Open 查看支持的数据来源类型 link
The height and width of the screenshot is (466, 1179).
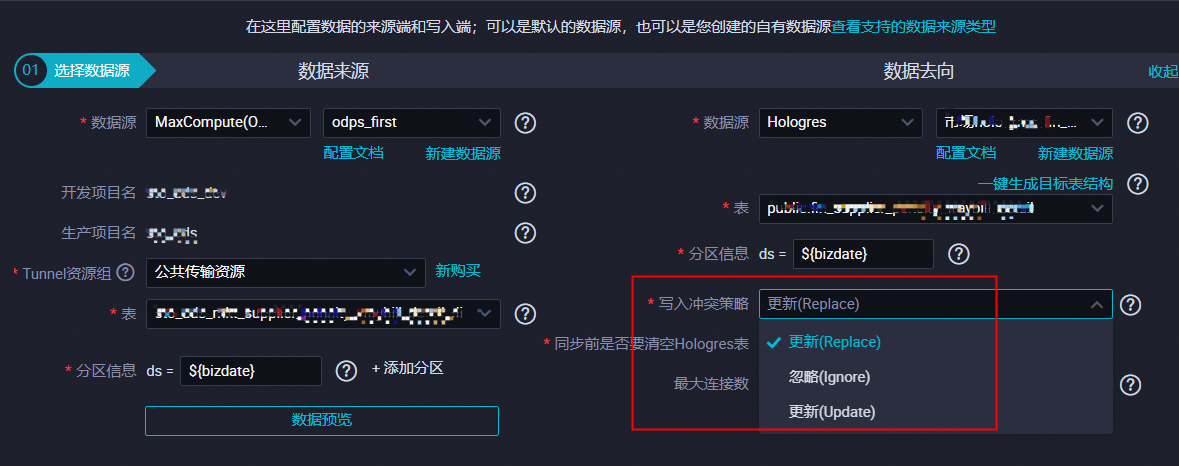point(914,27)
